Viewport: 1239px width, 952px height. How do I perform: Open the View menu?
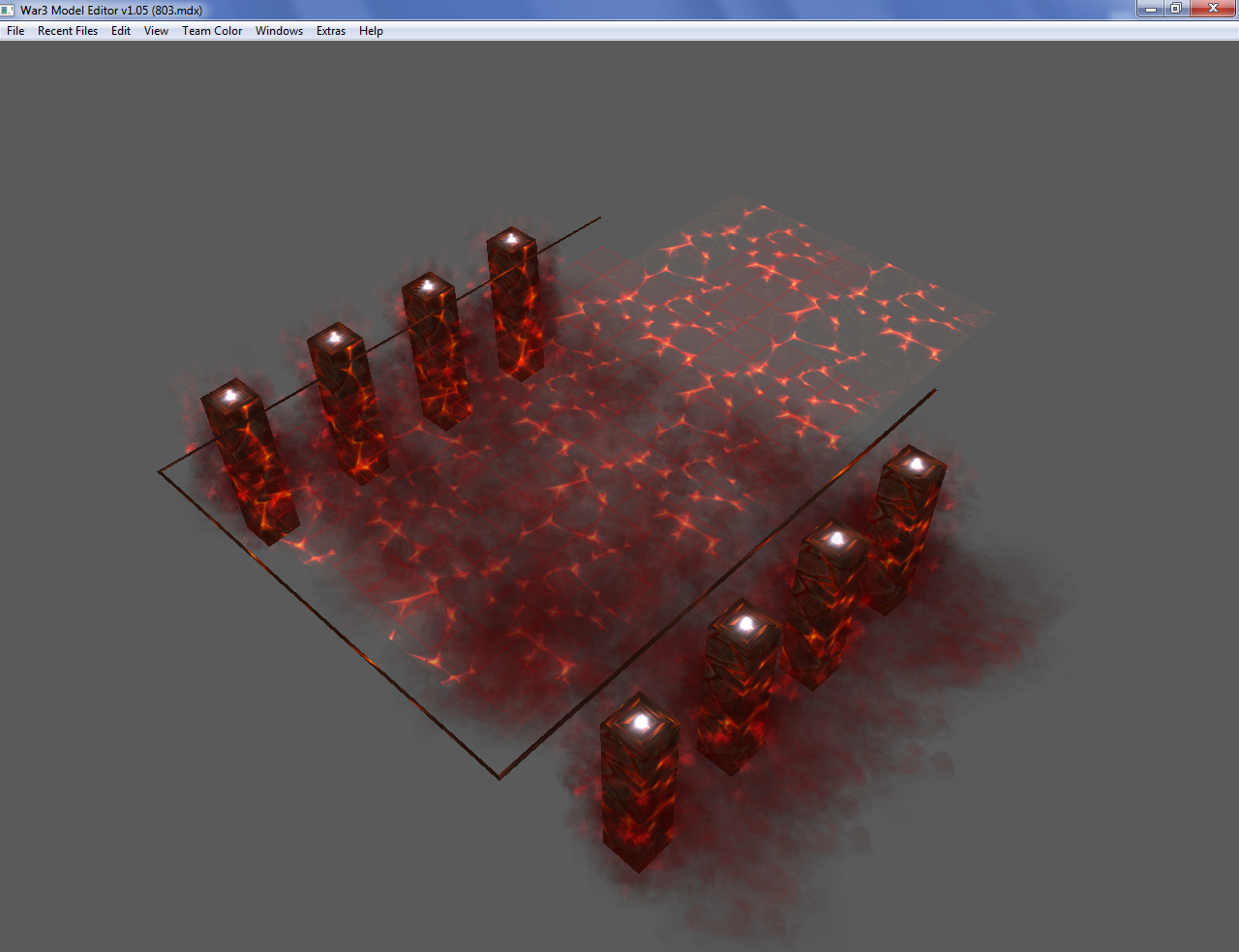156,31
